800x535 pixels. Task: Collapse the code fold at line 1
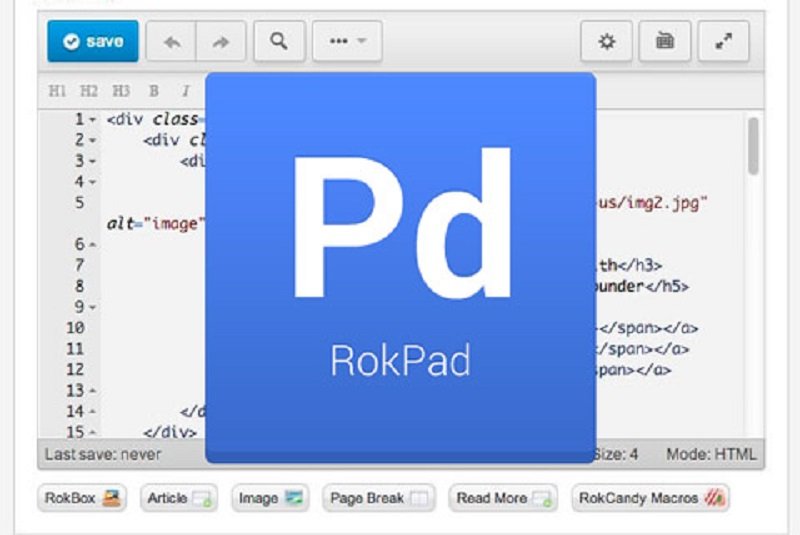[92, 120]
